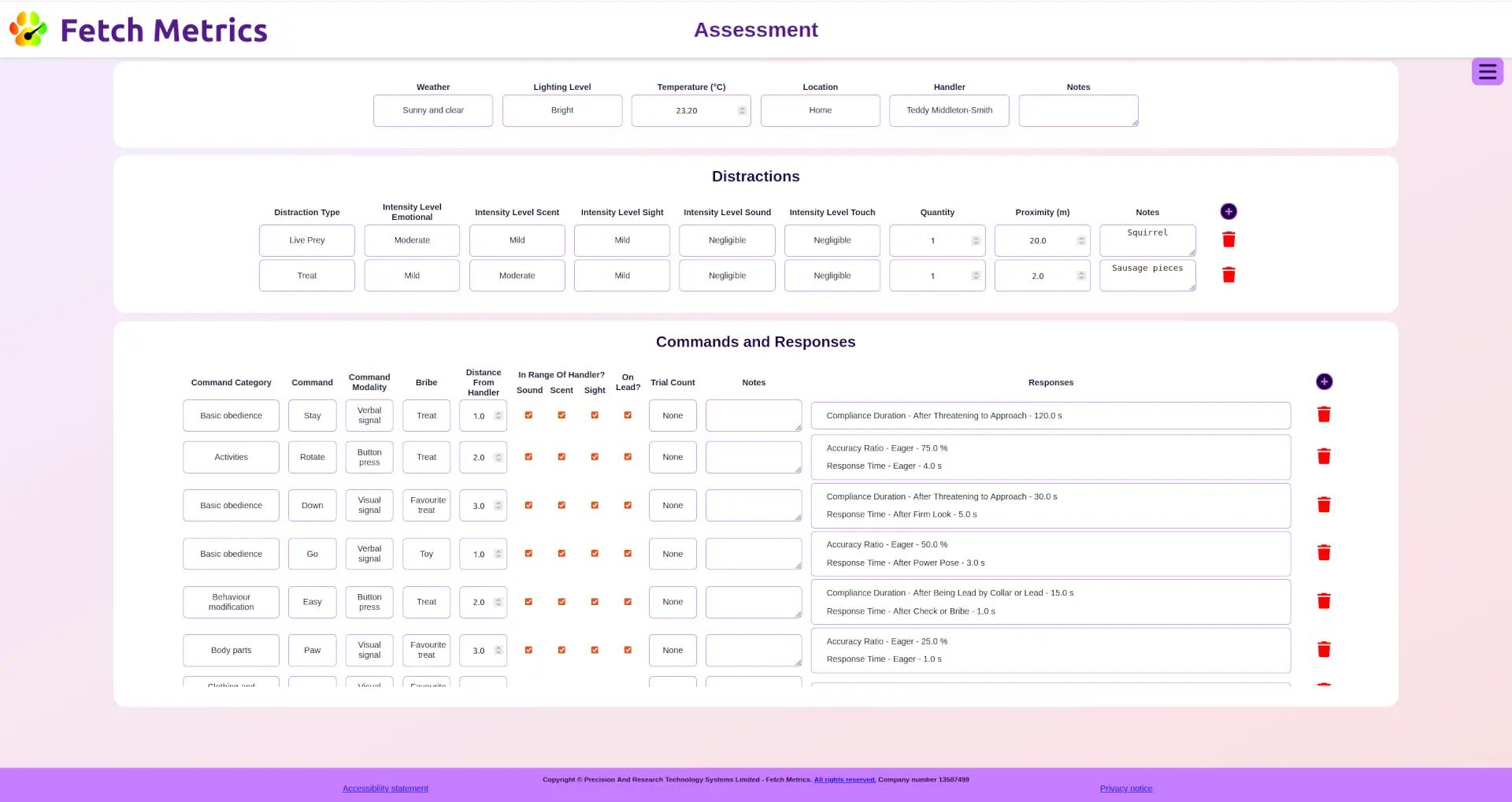Screen dimensions: 1512x802
Task: Open the purple hamburger menu
Action: pos(1487,72)
